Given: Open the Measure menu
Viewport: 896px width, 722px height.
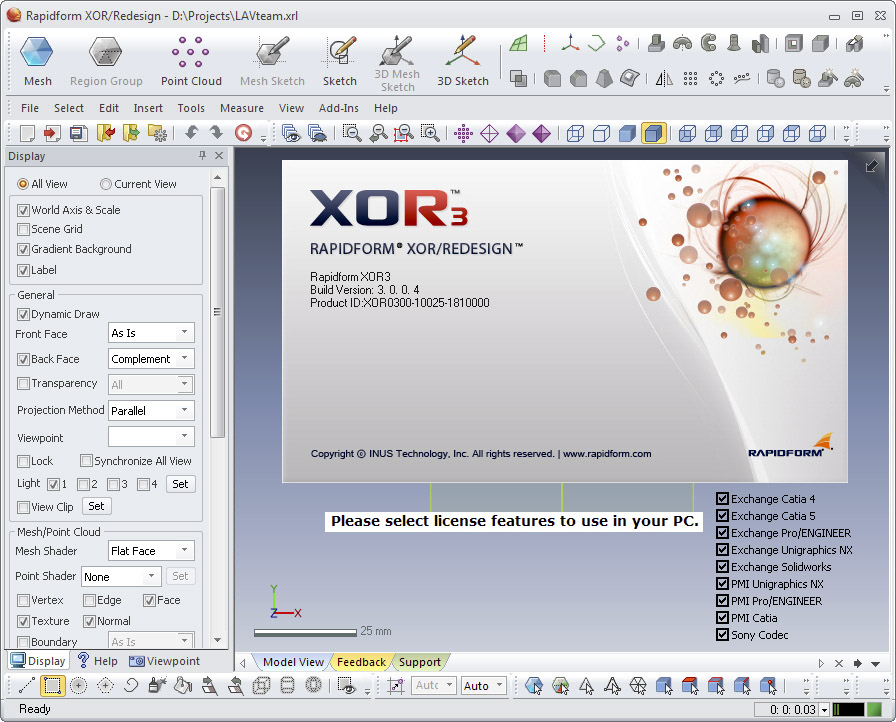Looking at the screenshot, I should click(242, 108).
